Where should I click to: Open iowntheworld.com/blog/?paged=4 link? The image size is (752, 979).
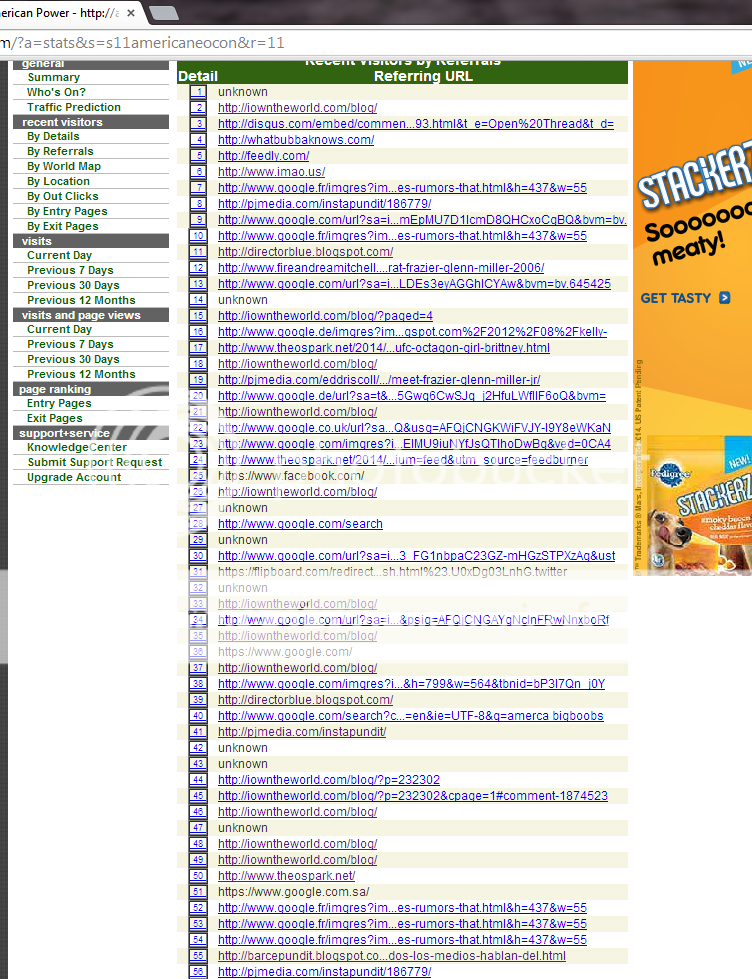[x=325, y=316]
